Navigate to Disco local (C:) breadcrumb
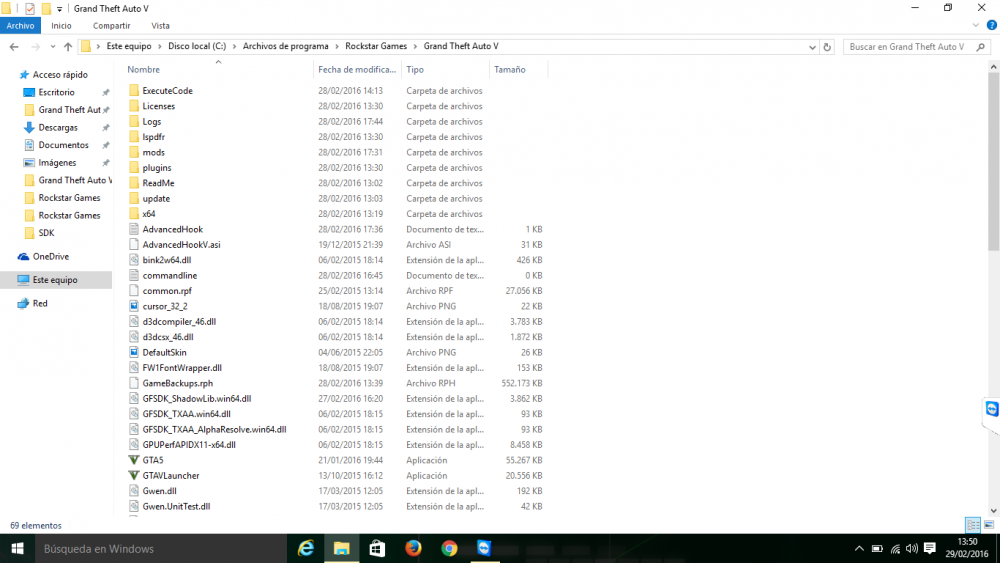This screenshot has height=563, width=1000. click(x=197, y=47)
